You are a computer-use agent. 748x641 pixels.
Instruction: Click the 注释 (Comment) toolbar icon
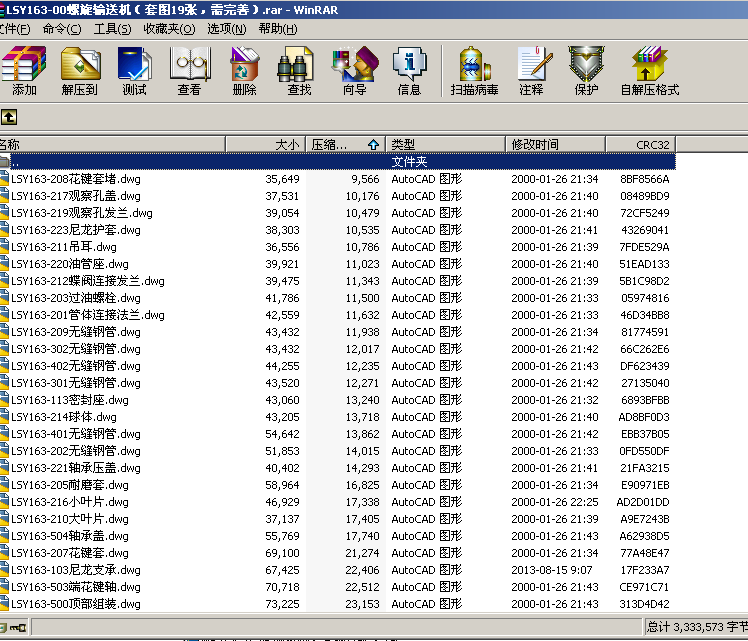(531, 70)
